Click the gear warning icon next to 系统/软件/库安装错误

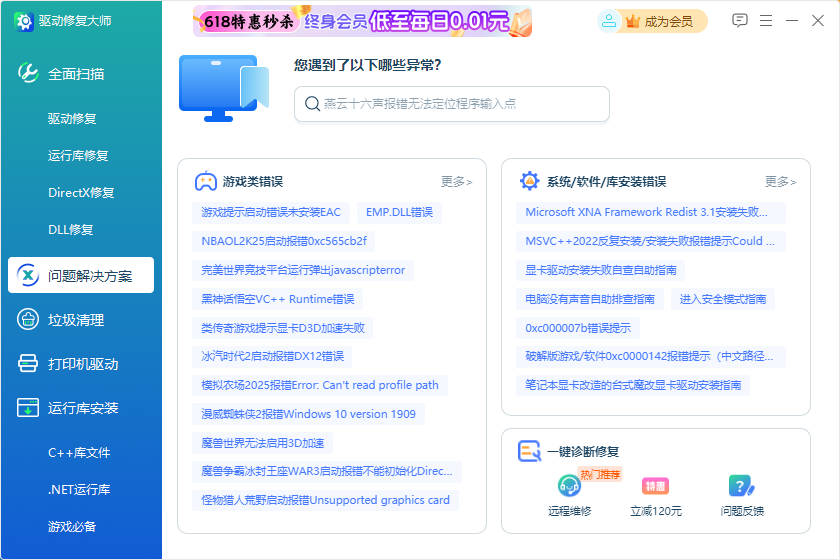pos(529,181)
